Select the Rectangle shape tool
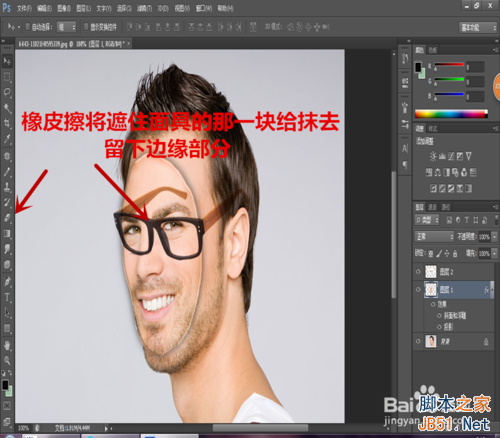The width and height of the screenshot is (500, 438). [x=7, y=328]
